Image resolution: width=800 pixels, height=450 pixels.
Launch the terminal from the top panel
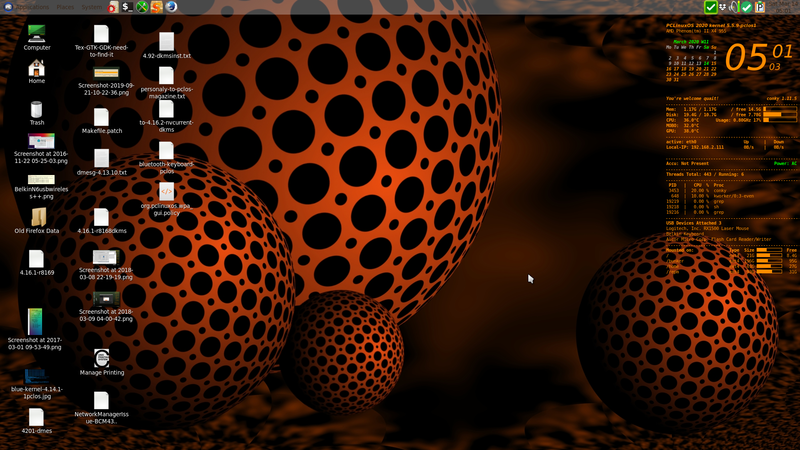[127, 7]
